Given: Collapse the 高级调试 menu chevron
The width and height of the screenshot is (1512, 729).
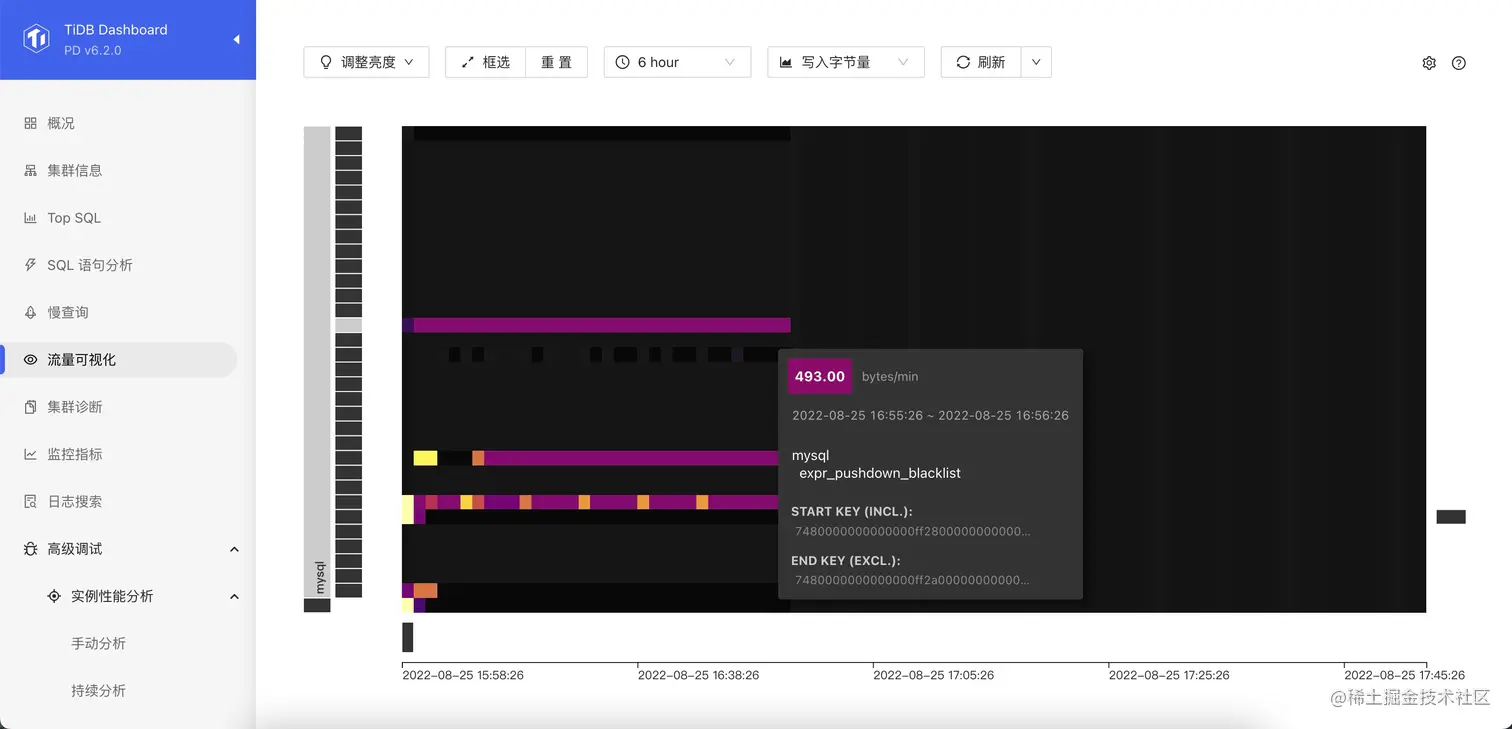Looking at the screenshot, I should click(234, 549).
